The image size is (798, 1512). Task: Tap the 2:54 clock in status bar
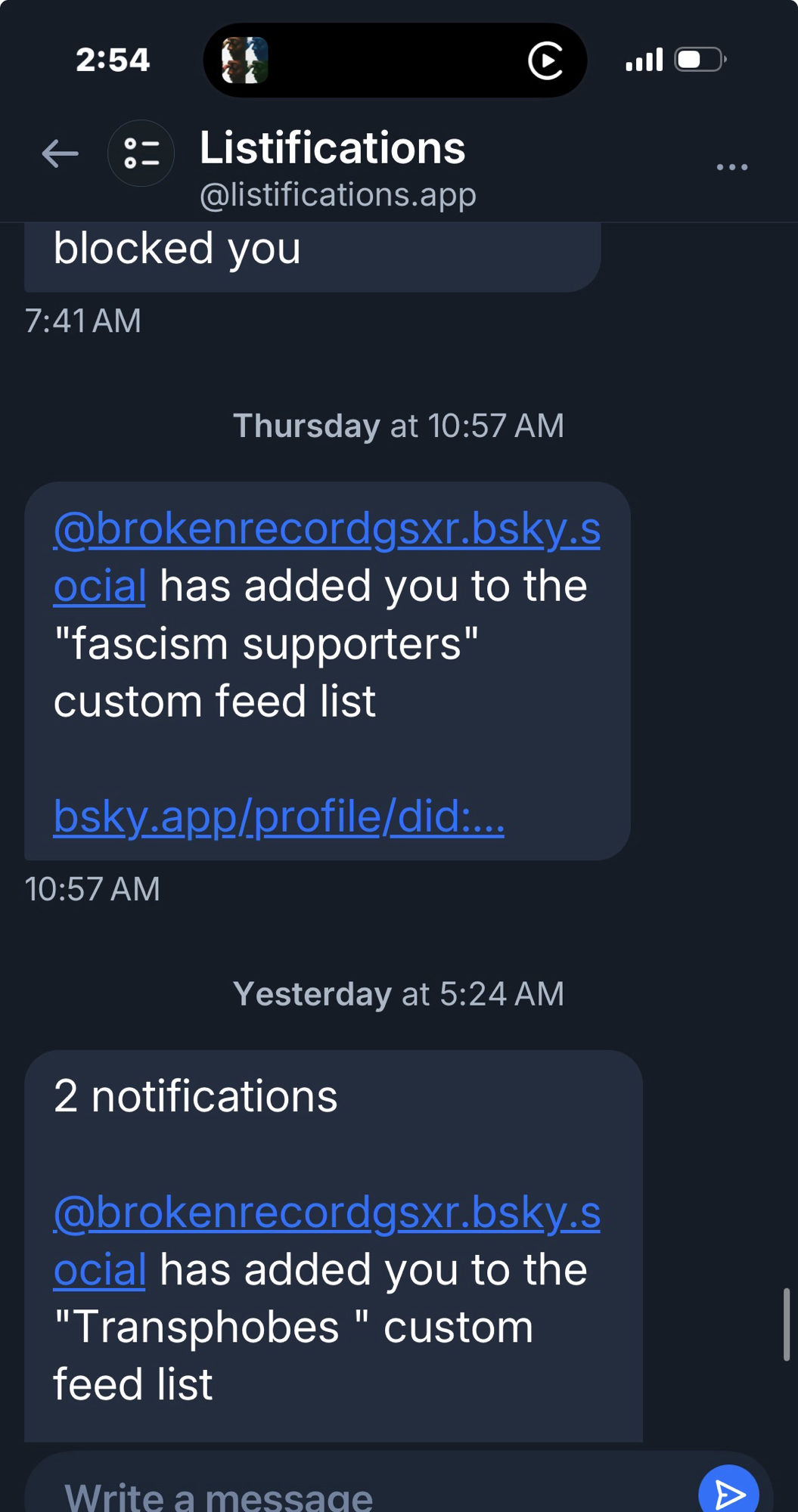tap(113, 60)
